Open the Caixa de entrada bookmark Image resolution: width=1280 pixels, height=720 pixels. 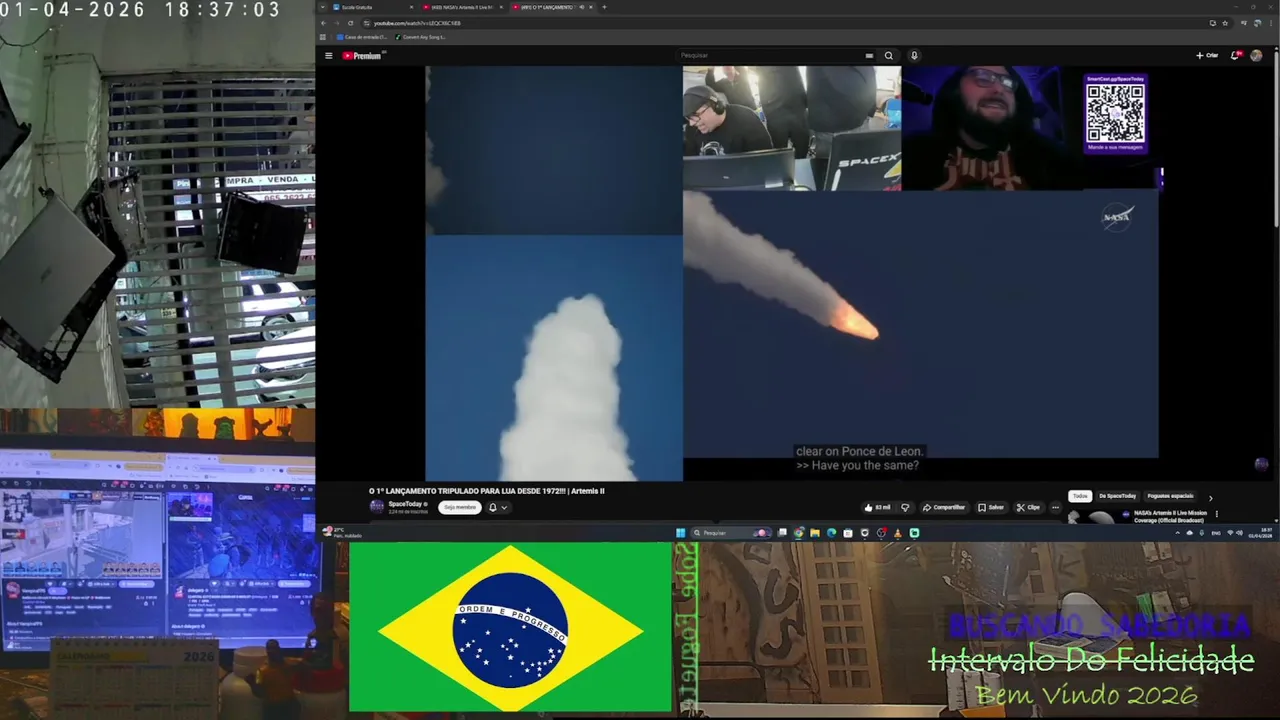coord(362,37)
